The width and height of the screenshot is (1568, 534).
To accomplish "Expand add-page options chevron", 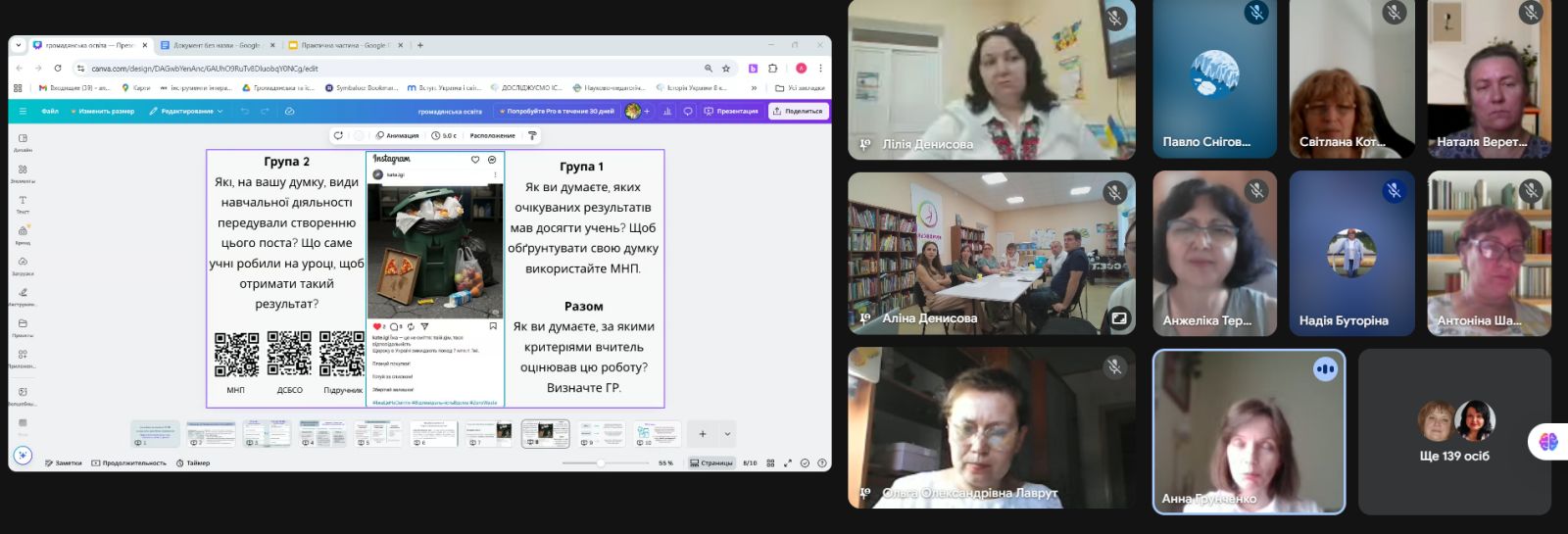I will [x=727, y=433].
